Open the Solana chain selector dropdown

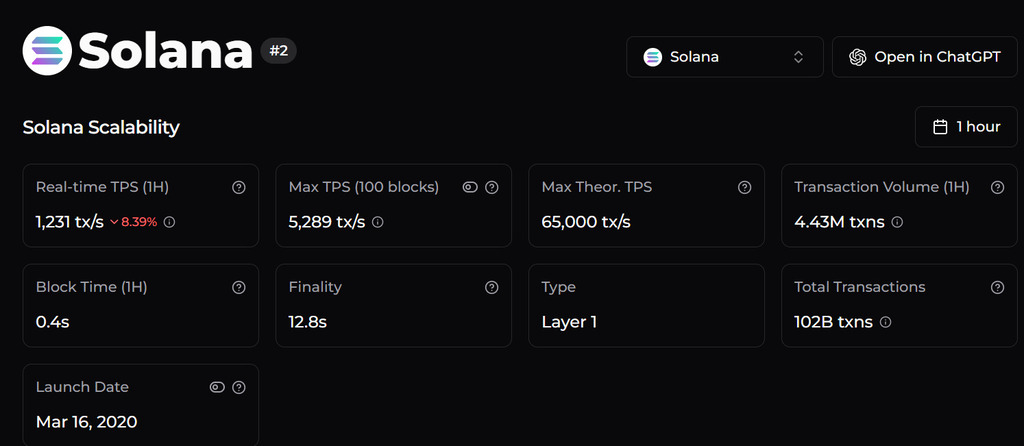click(725, 57)
